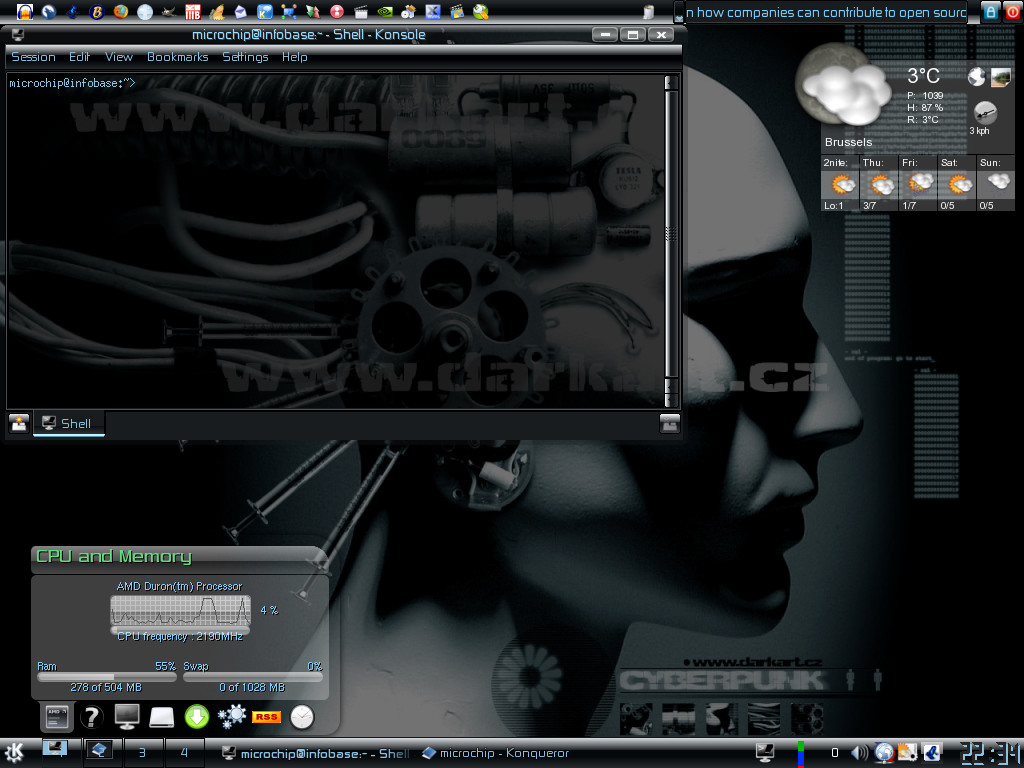This screenshot has height=768, width=1024.
Task: Switch to virtual desktop 4
Action: click(184, 753)
